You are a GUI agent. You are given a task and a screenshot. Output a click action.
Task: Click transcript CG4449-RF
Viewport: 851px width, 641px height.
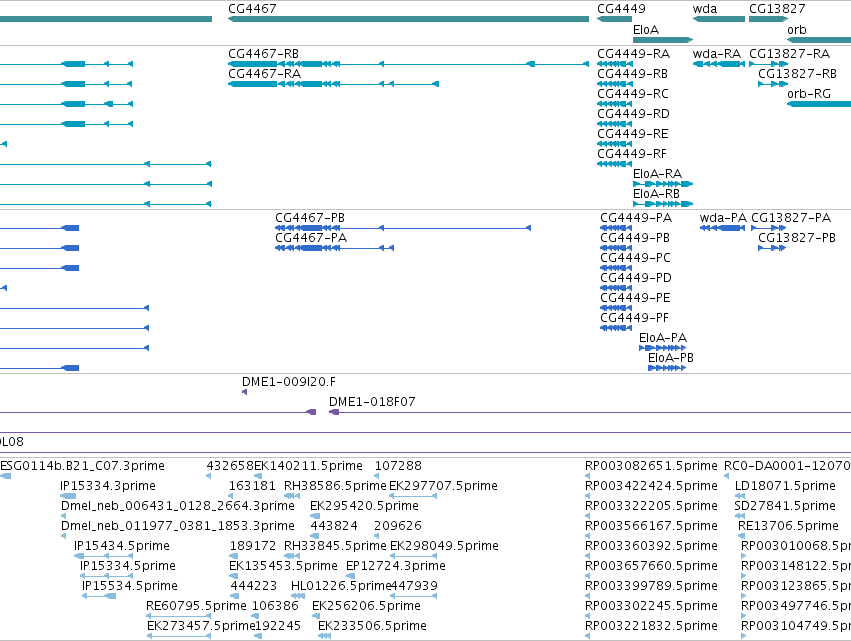pos(614,164)
